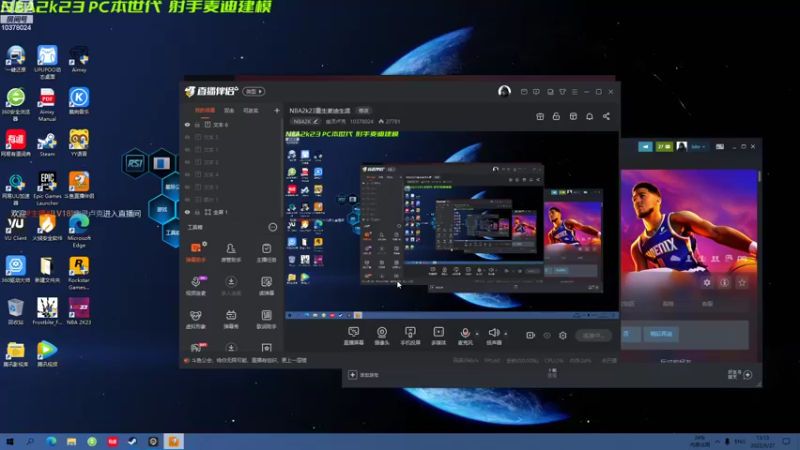This screenshot has width=800, height=450.
Task: Switch to the third scene tab
Action: [x=251, y=110]
